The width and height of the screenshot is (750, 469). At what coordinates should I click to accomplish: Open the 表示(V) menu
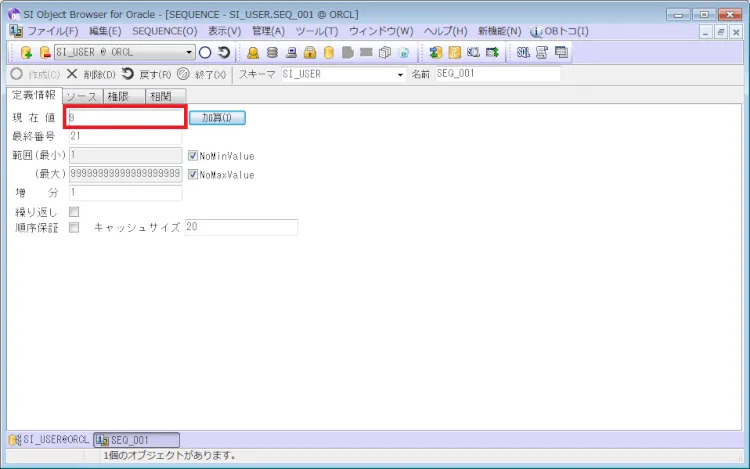pyautogui.click(x=224, y=32)
